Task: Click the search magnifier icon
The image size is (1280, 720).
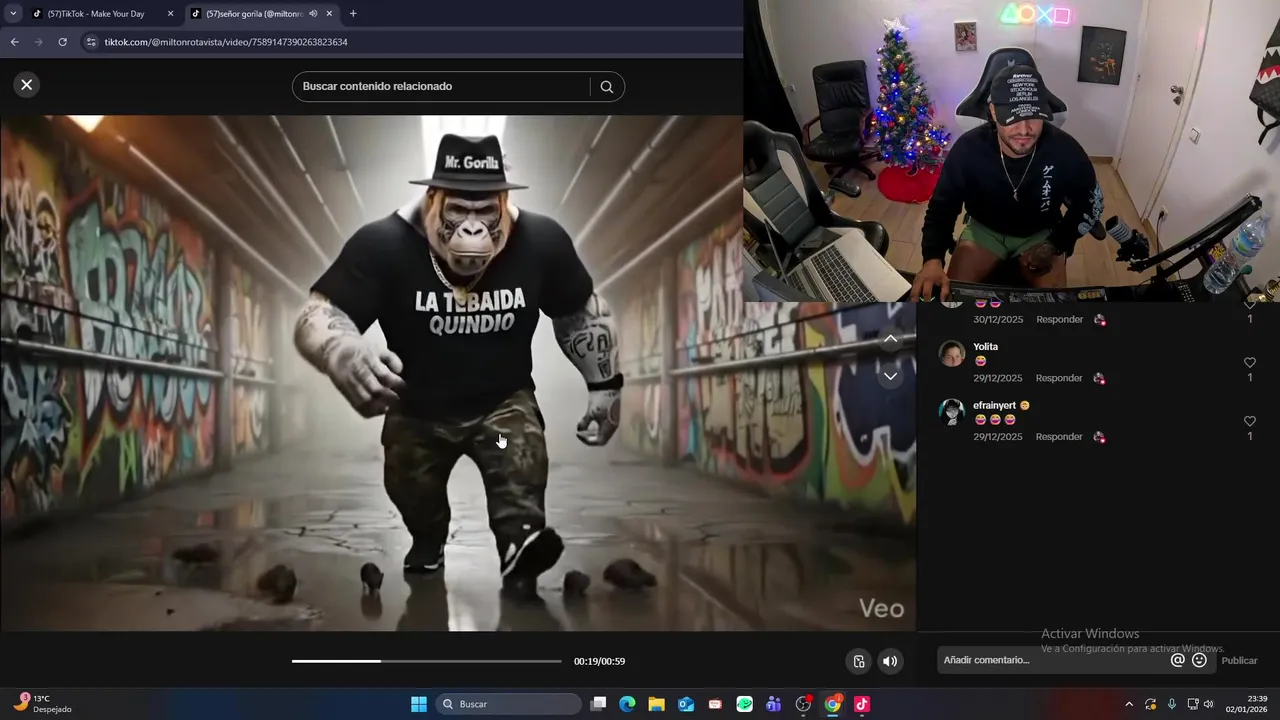Action: tap(606, 87)
